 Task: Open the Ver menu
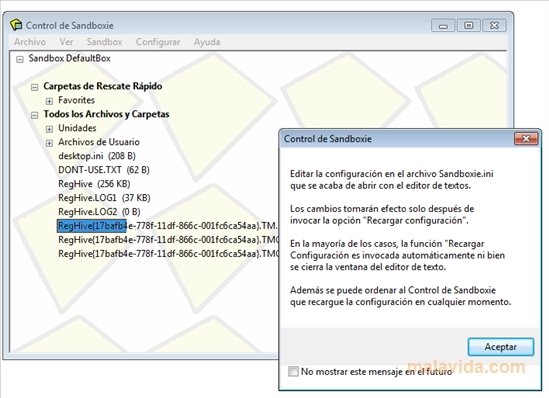[66, 42]
